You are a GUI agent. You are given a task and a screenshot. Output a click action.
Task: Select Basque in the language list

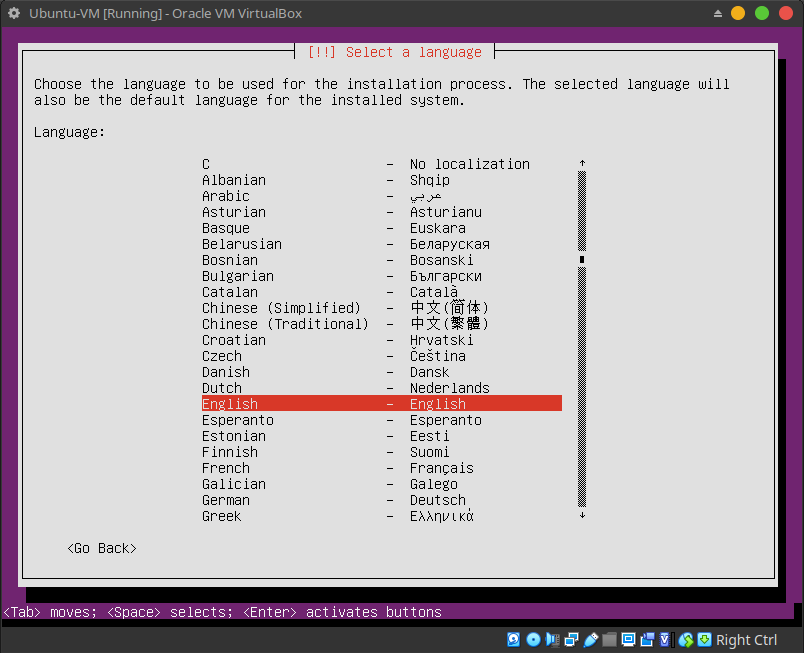[382, 228]
